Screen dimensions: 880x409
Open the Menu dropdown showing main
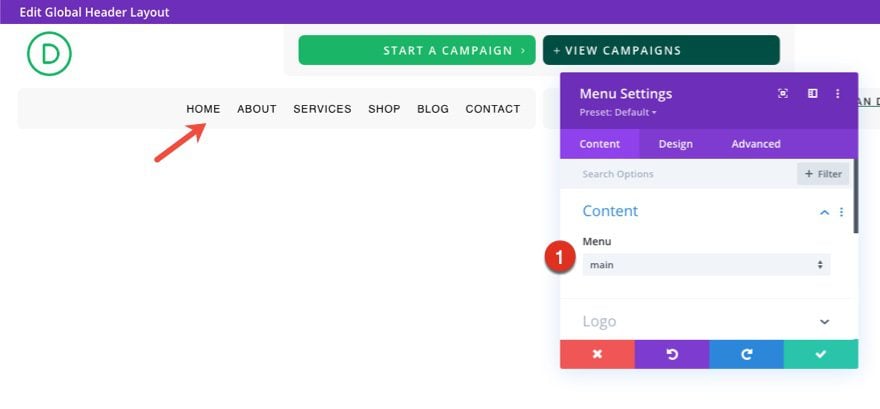coord(706,265)
